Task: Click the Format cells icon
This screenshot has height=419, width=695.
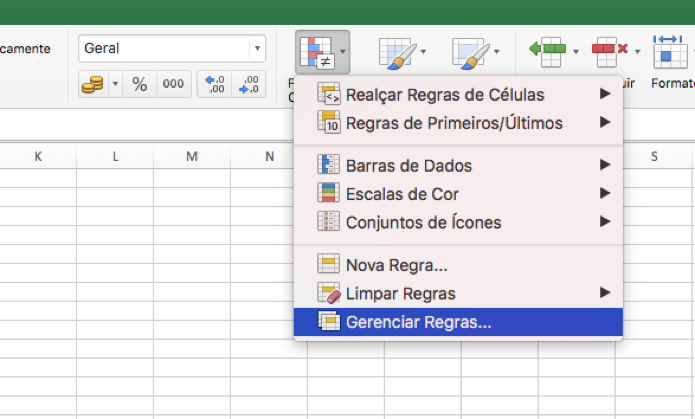Action: tap(670, 51)
